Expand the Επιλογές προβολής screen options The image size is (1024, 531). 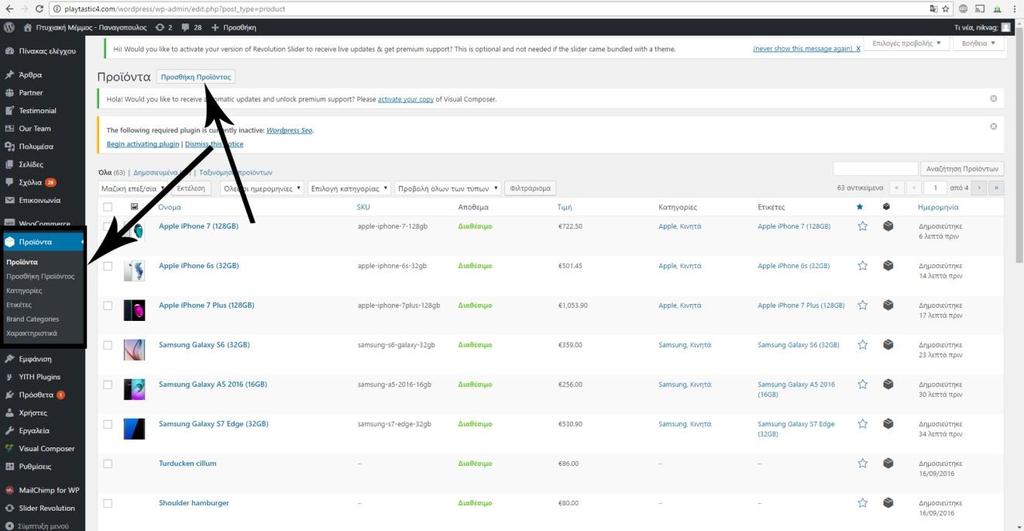[906, 43]
